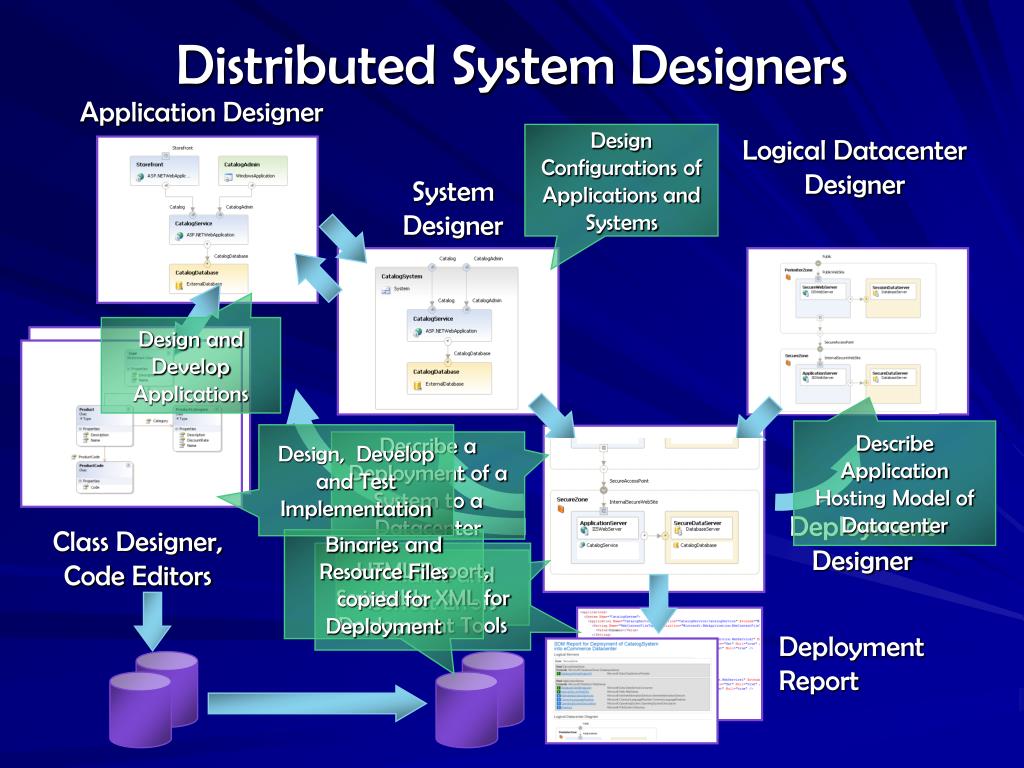Click the arrow below 'Class Designer, Code Editors'

[152, 620]
